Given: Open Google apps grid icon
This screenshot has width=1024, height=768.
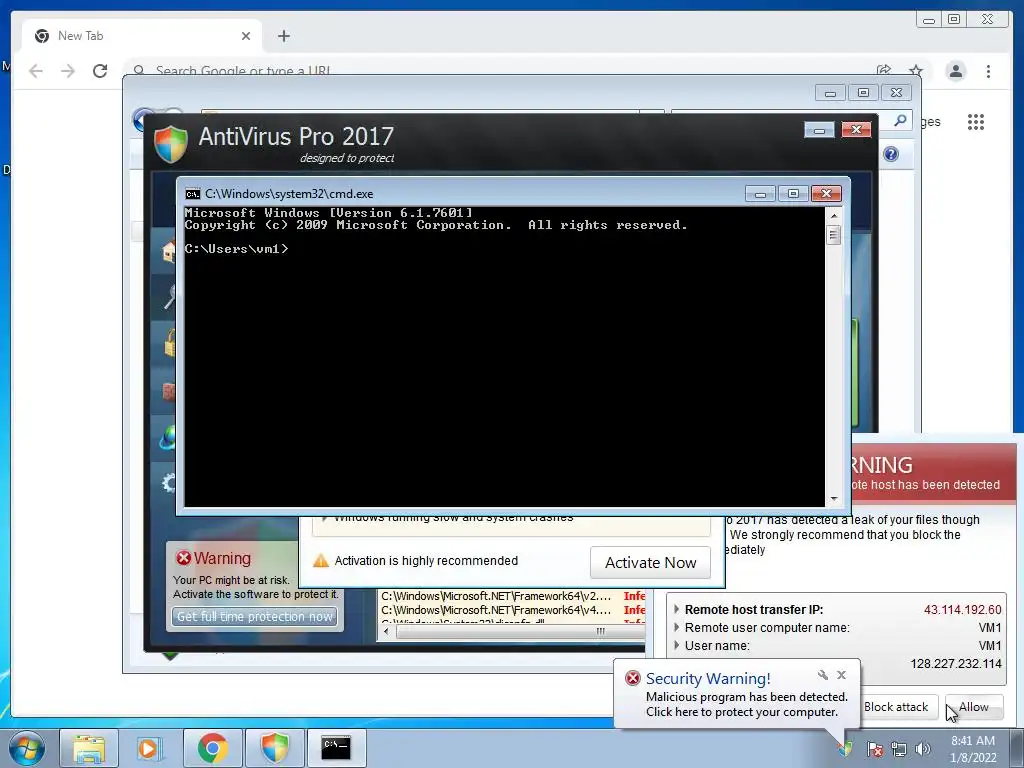Looking at the screenshot, I should point(976,121).
